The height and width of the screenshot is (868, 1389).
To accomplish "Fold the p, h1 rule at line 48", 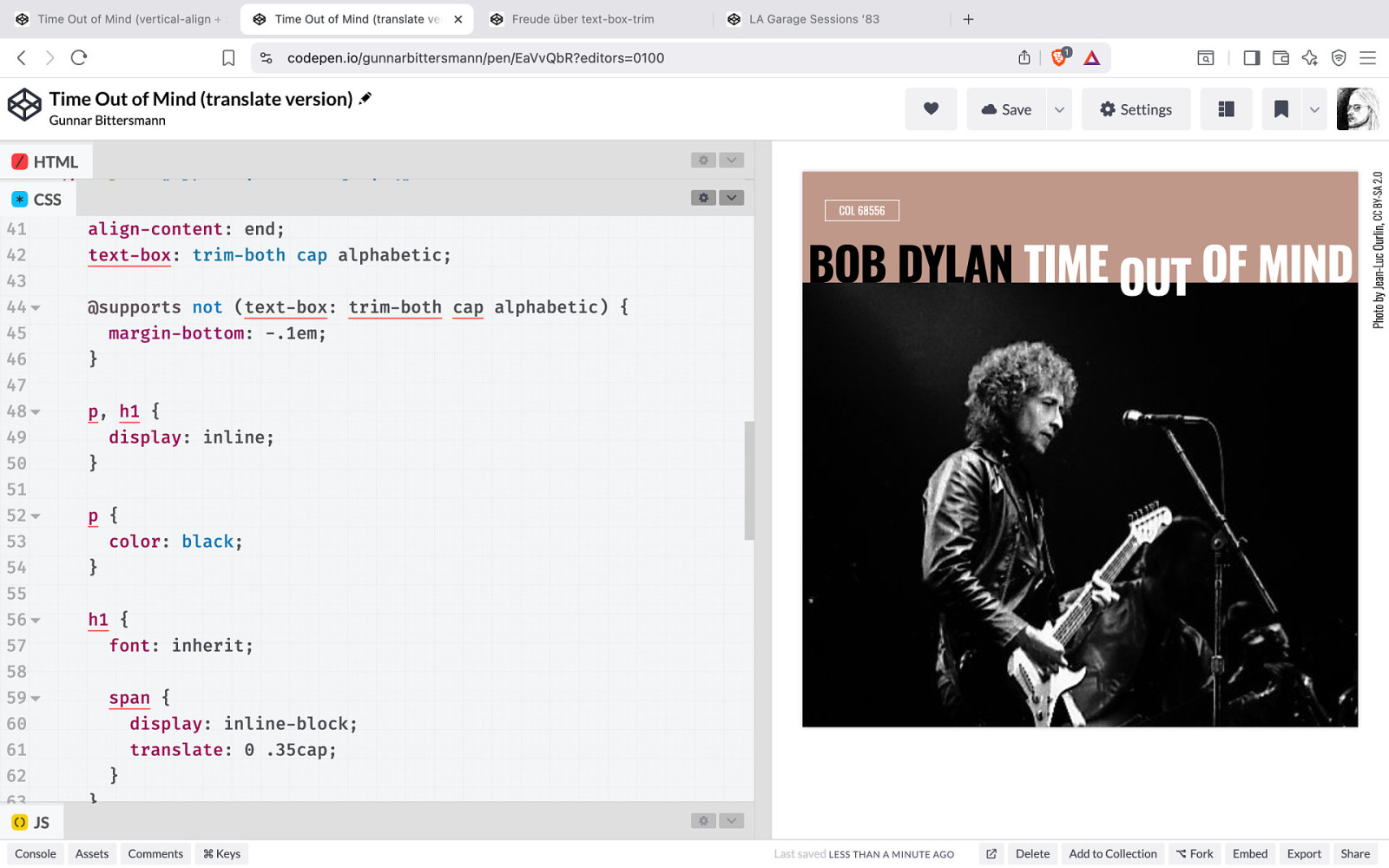I will click(36, 412).
